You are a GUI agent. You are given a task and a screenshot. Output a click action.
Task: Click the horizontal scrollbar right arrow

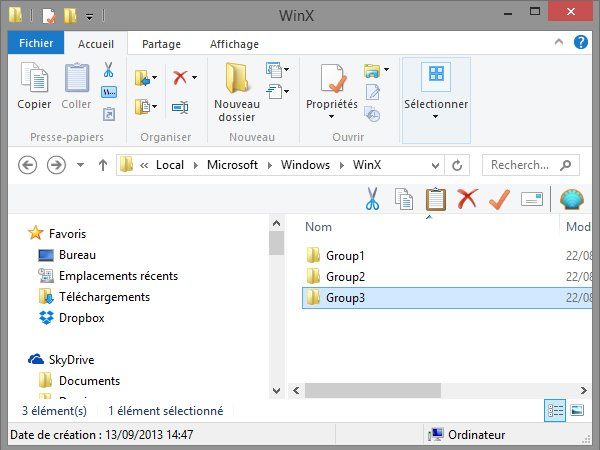coord(584,391)
